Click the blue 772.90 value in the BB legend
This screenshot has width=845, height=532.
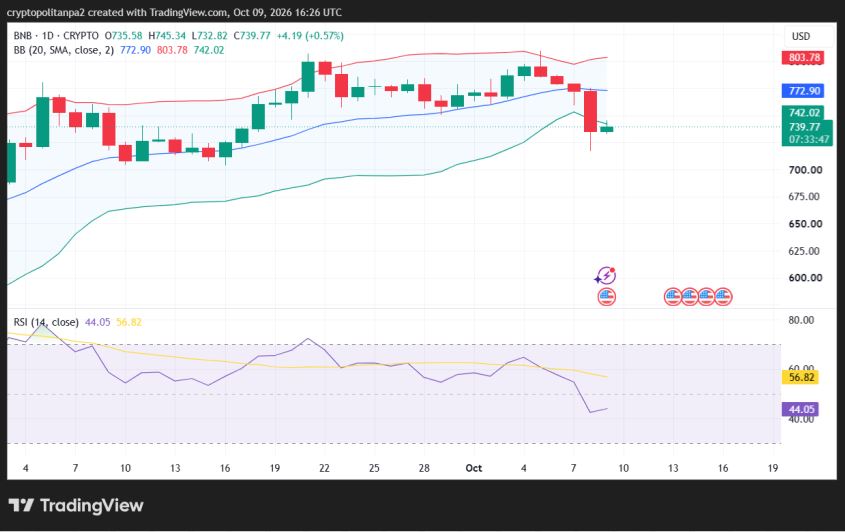[135, 50]
